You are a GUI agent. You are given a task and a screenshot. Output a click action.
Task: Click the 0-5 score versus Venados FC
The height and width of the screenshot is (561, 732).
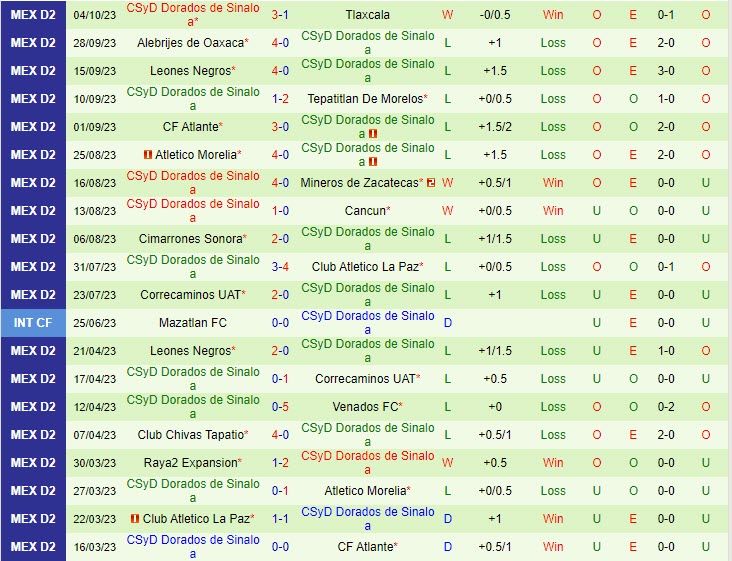[280, 407]
